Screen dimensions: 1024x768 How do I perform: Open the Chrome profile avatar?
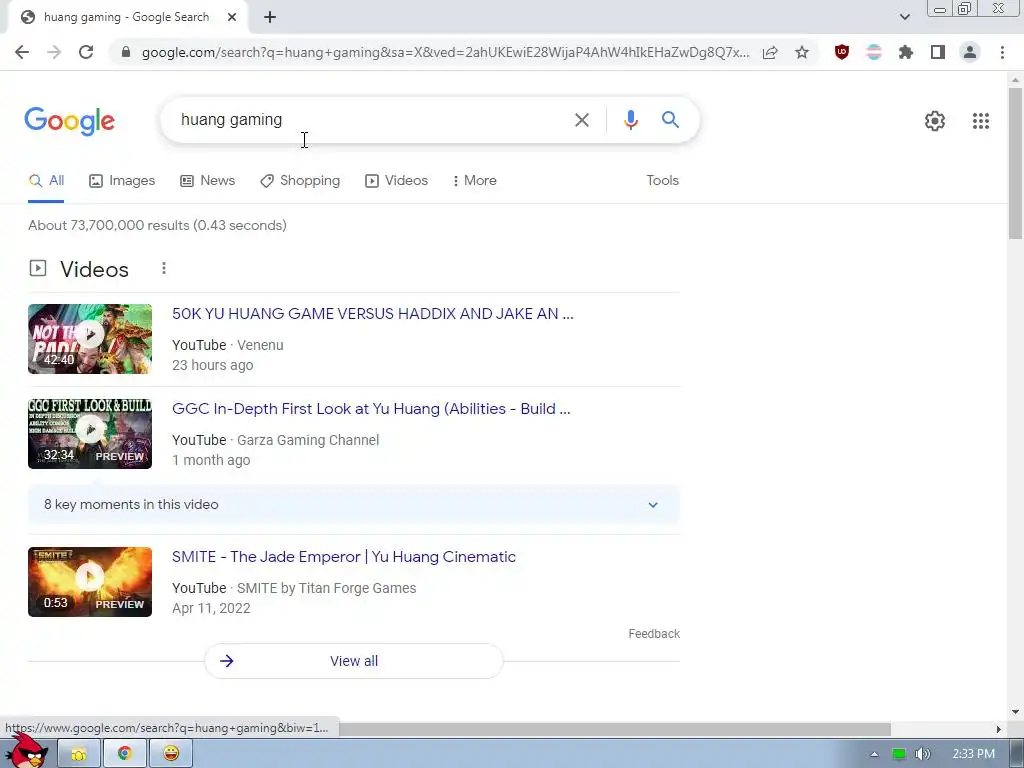point(970,52)
